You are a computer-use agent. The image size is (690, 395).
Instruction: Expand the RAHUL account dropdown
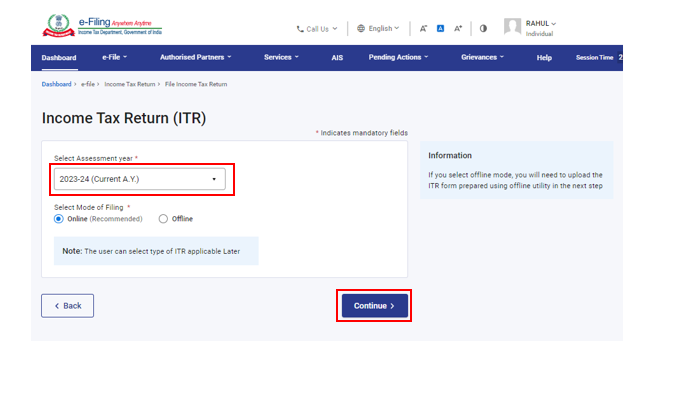point(541,24)
